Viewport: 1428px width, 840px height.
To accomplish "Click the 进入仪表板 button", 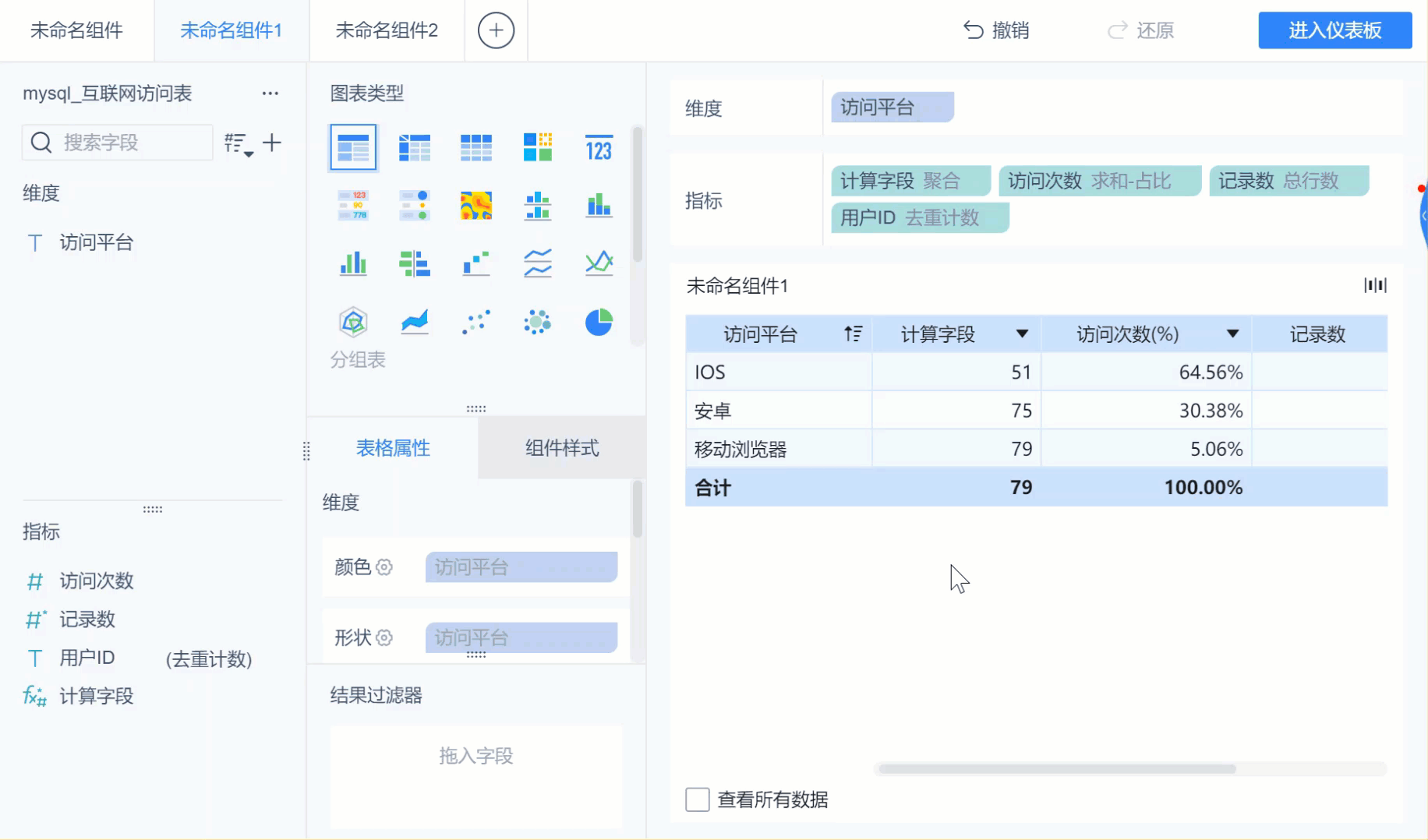I will point(1335,30).
